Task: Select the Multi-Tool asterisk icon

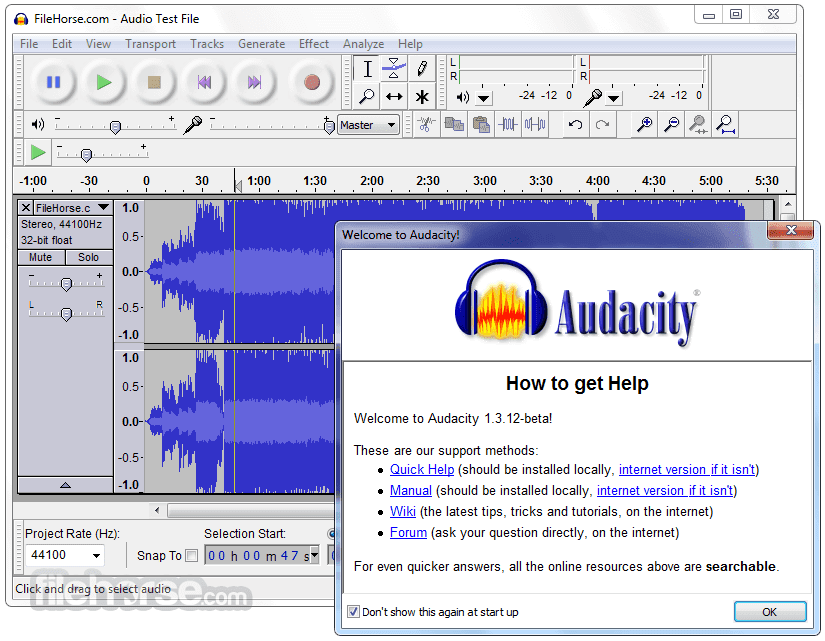Action: (421, 97)
